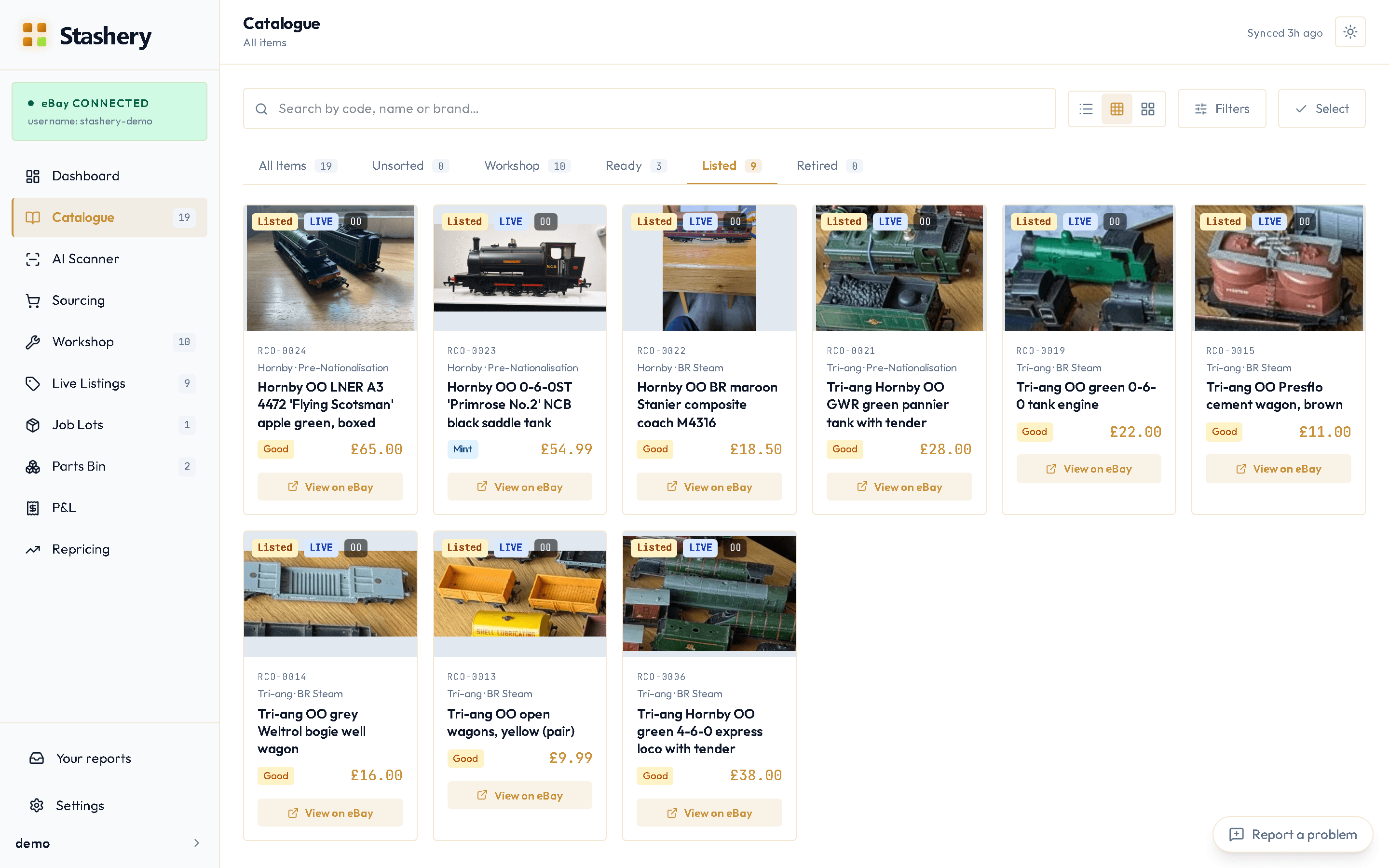
Task: Click item code RCO-0024
Action: [x=282, y=351]
